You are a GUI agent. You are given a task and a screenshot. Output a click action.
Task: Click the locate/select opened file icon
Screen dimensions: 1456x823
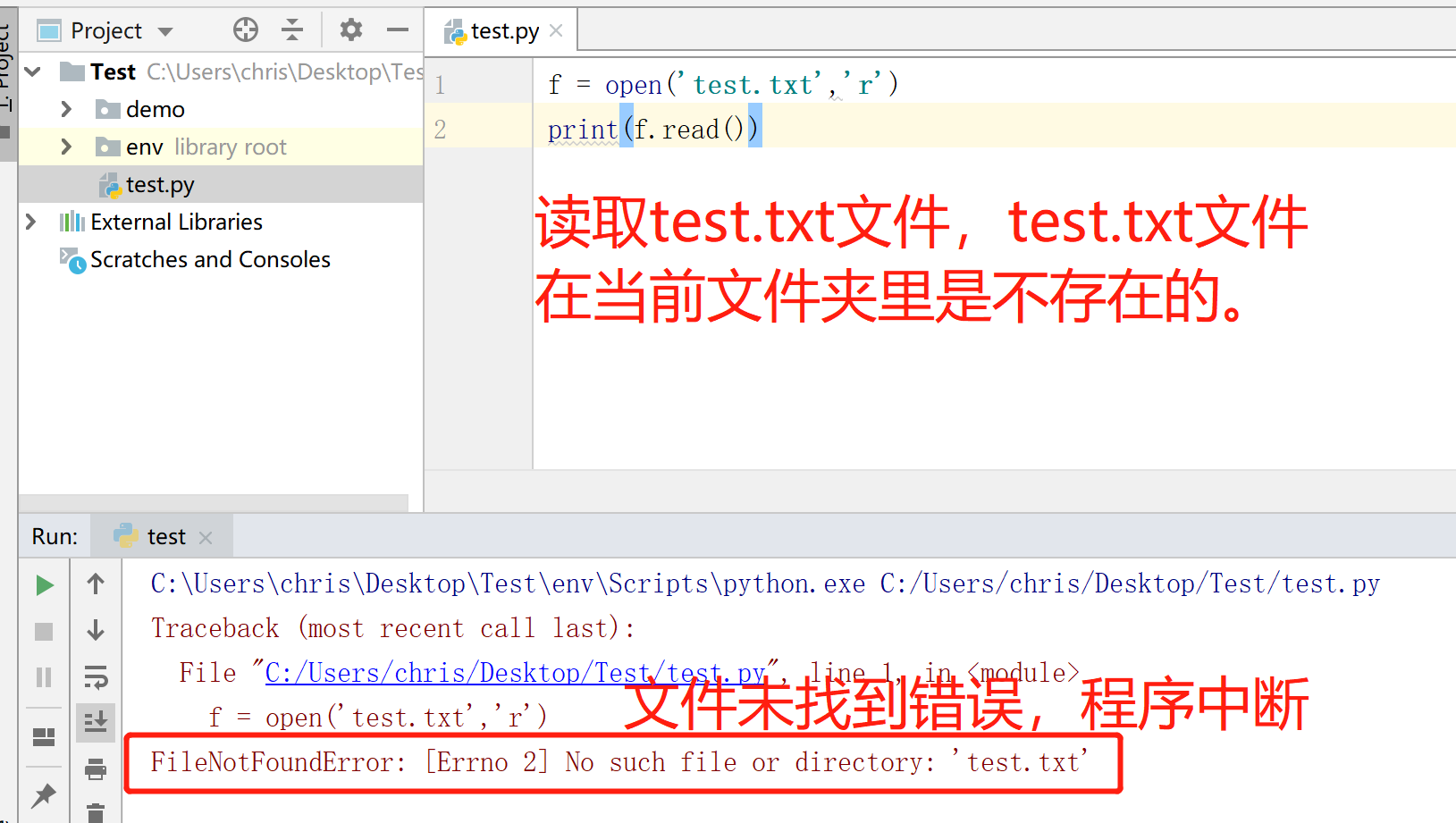[246, 30]
